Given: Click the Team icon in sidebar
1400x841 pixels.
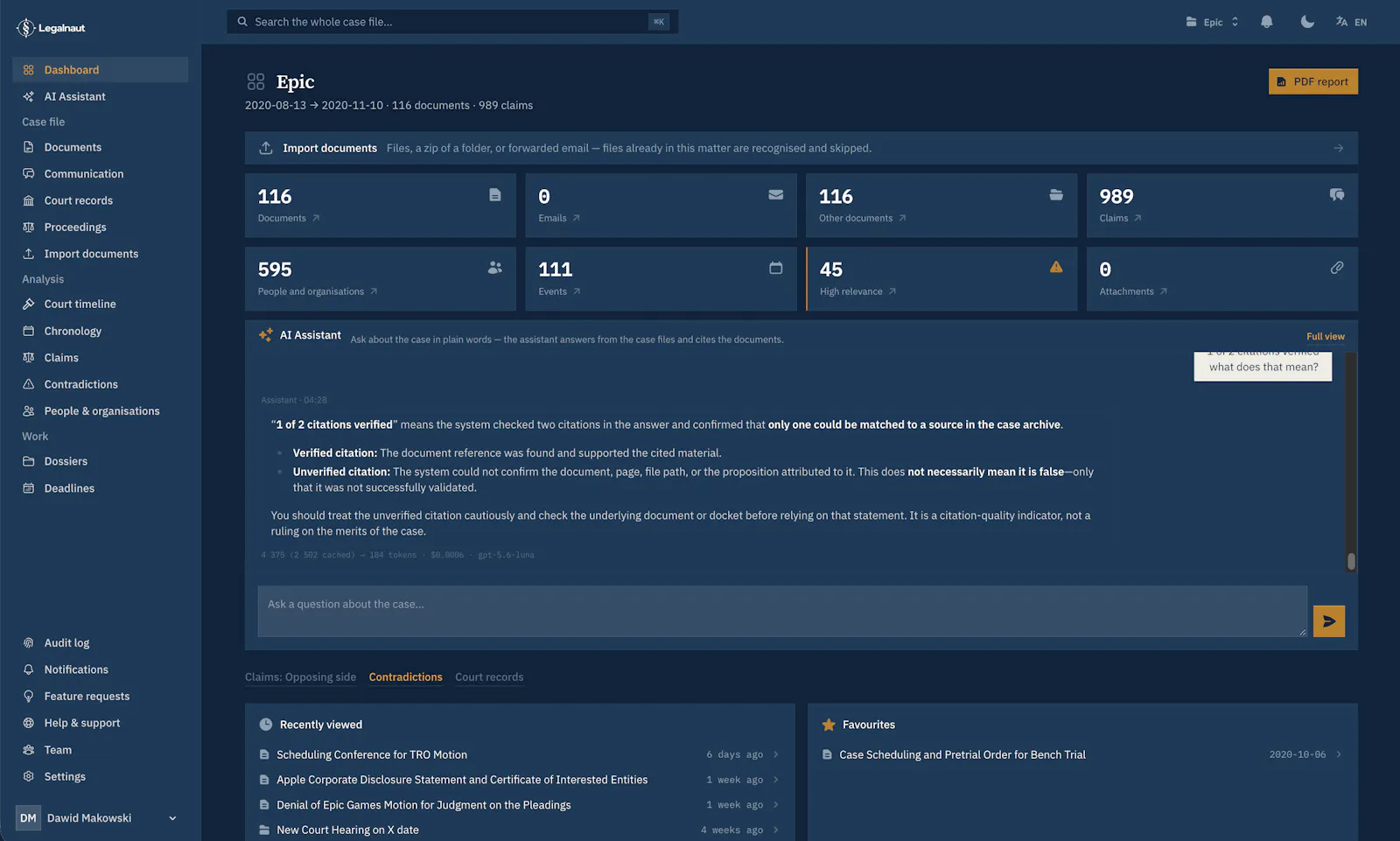Looking at the screenshot, I should [28, 750].
